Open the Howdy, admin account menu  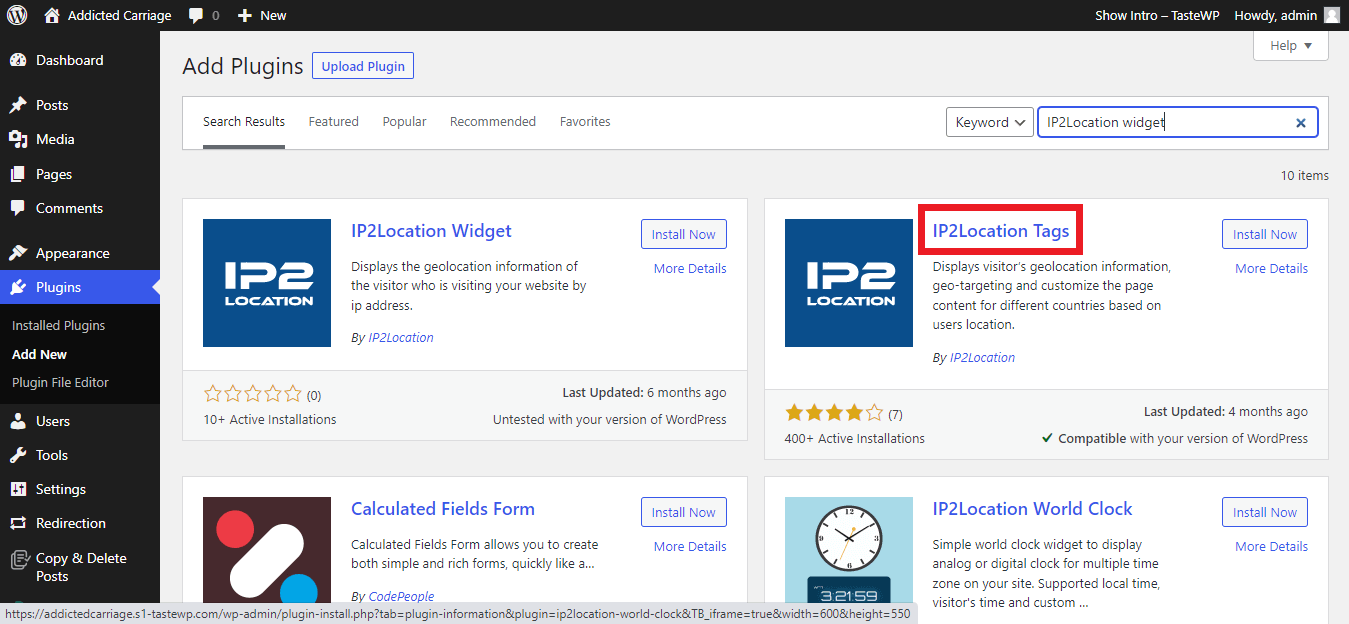tap(1286, 15)
